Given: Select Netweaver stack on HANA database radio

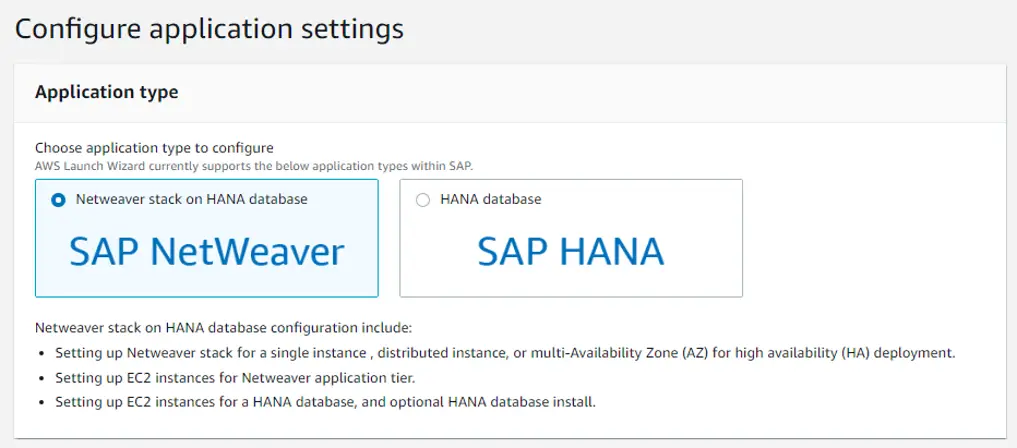Looking at the screenshot, I should (x=58, y=200).
